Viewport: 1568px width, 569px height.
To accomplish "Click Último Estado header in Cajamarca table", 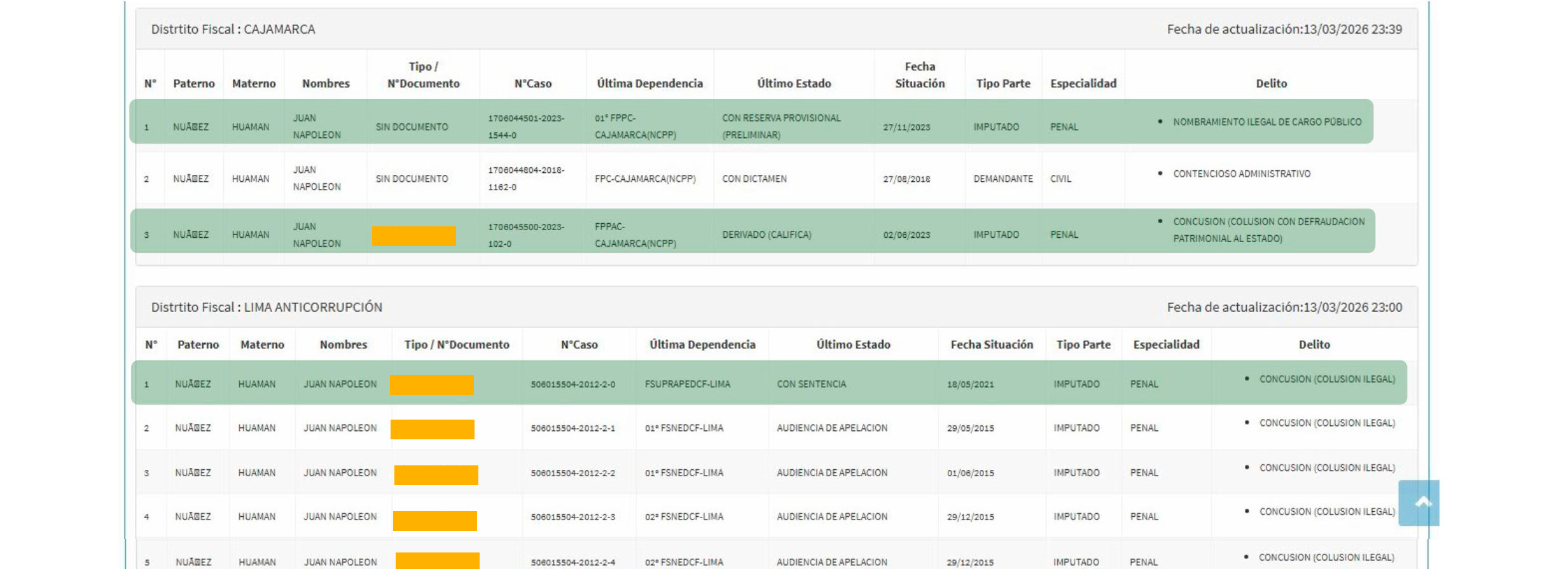I will tap(793, 83).
